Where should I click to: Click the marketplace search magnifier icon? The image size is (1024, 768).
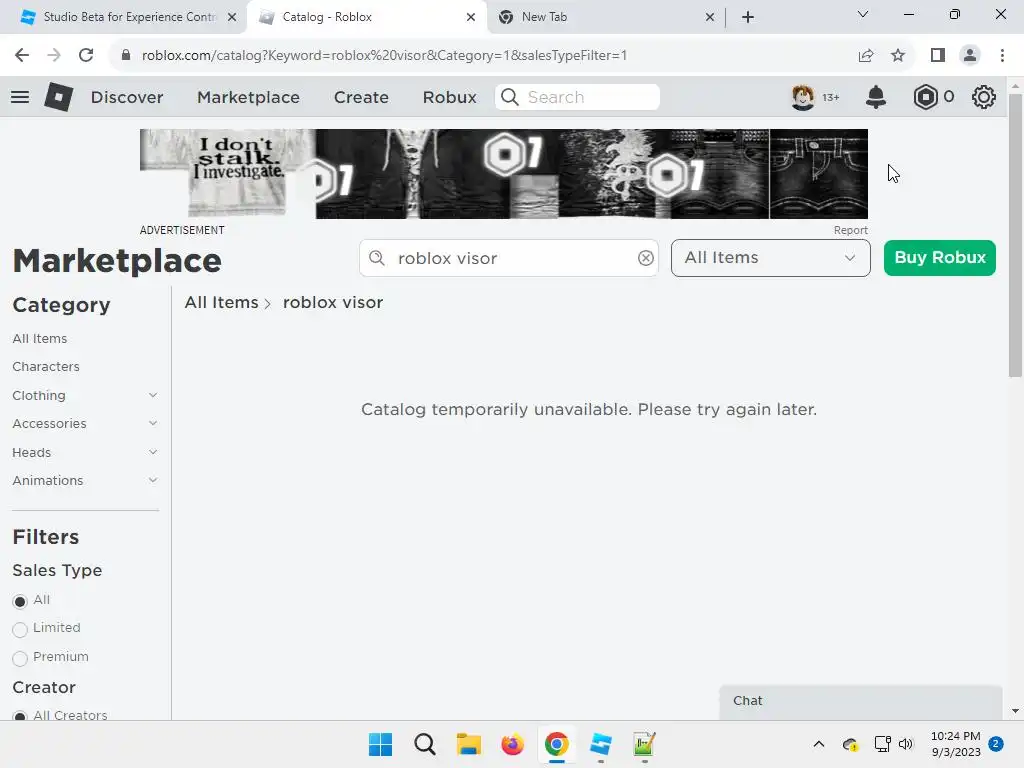coord(377,258)
